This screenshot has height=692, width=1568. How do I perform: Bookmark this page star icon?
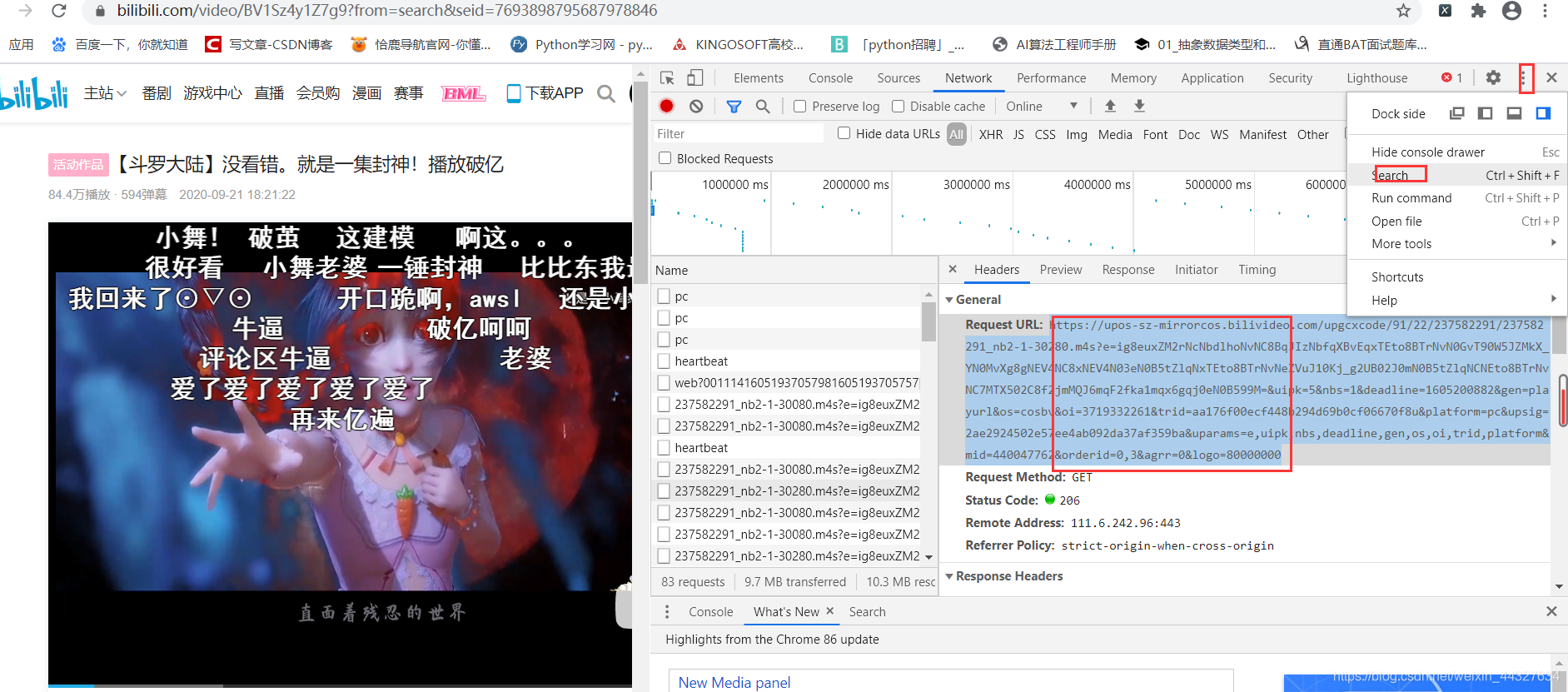1403,11
